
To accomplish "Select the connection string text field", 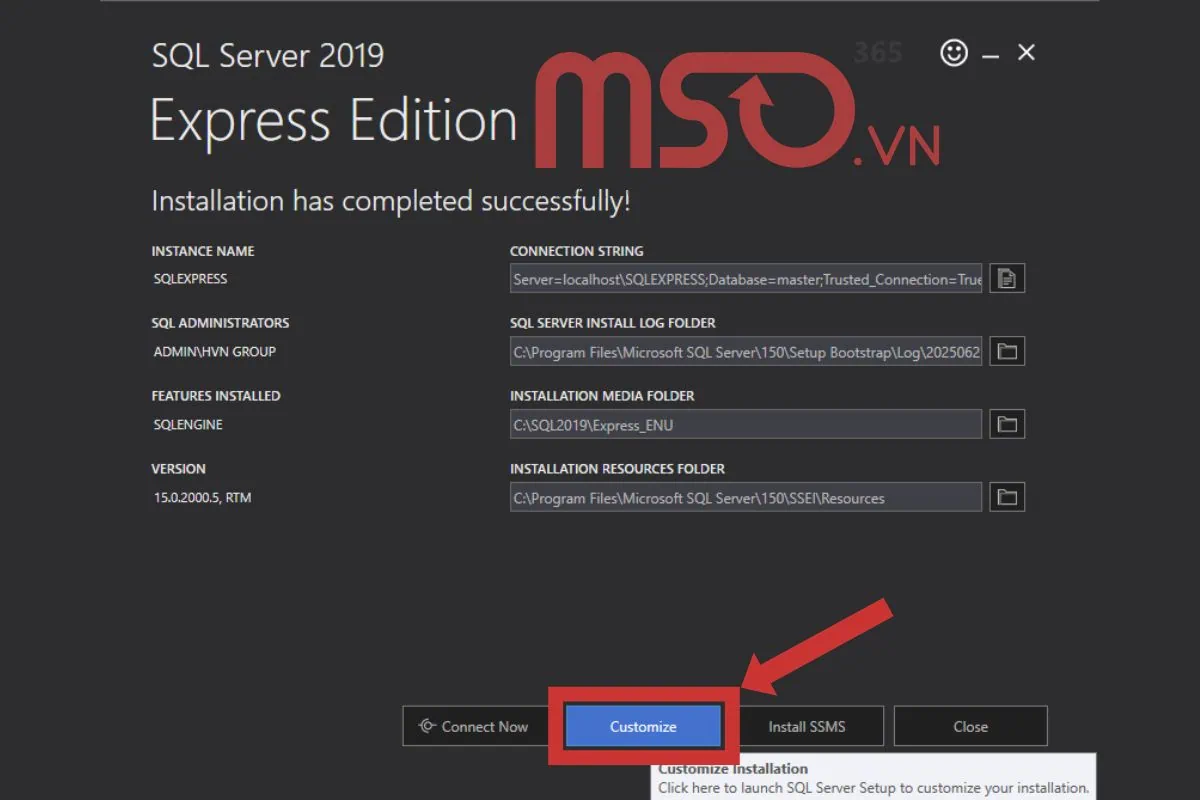I will pyautogui.click(x=745, y=278).
